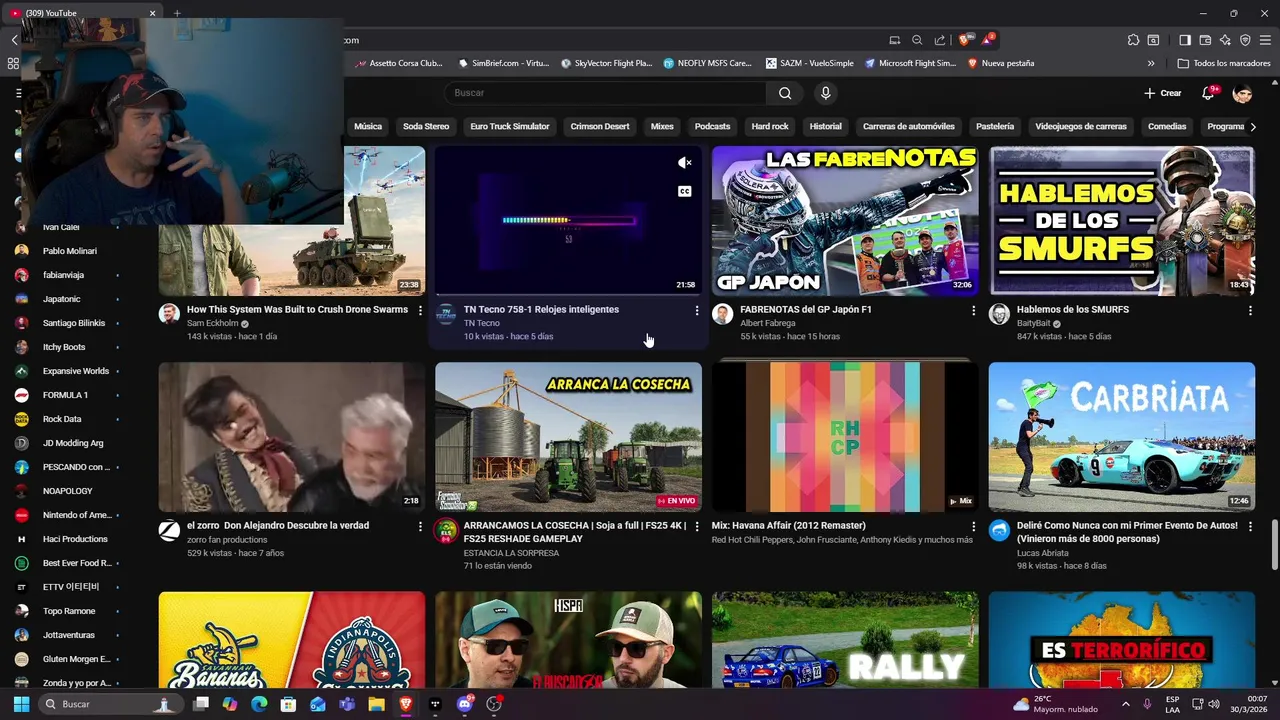Viewport: 1280px width, 720px height.
Task: Open SimBrief.com bookmark
Action: coord(503,63)
